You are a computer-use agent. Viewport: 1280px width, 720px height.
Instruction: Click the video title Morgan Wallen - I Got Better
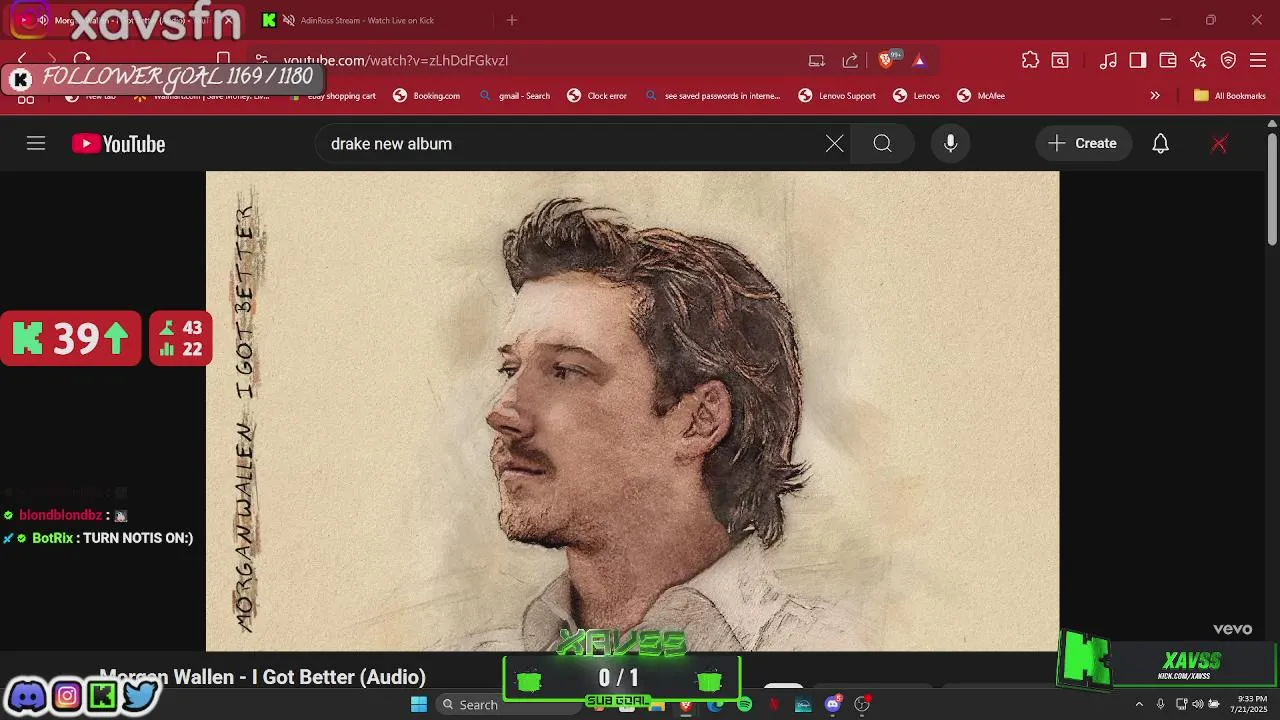pyautogui.click(x=263, y=677)
